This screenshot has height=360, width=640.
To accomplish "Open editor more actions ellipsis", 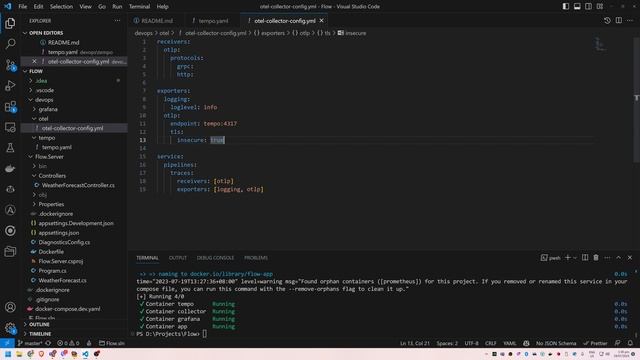I will pos(630,20).
